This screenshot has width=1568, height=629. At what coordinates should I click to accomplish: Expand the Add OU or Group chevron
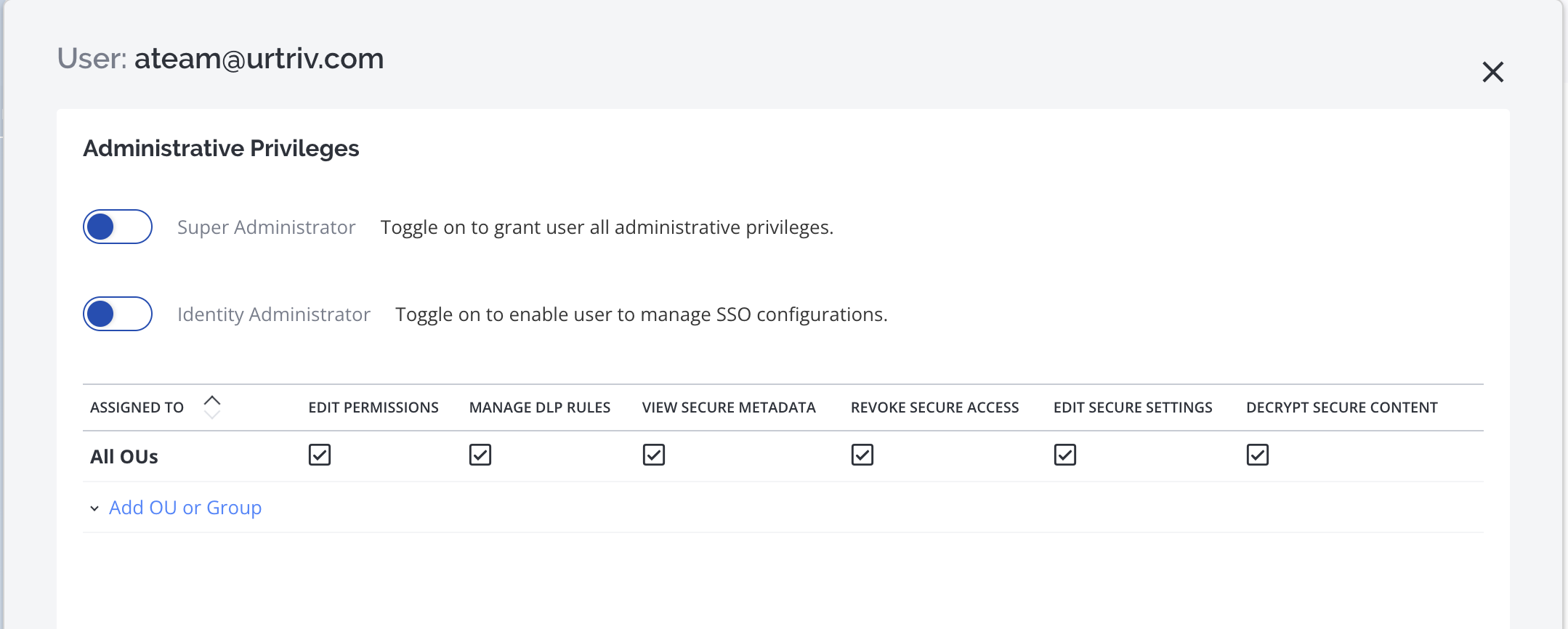(94, 508)
